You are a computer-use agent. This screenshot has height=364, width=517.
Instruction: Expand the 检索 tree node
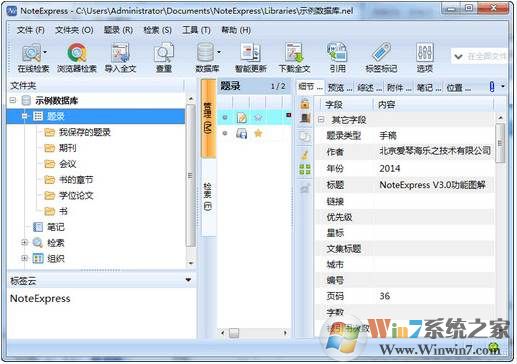pos(24,242)
